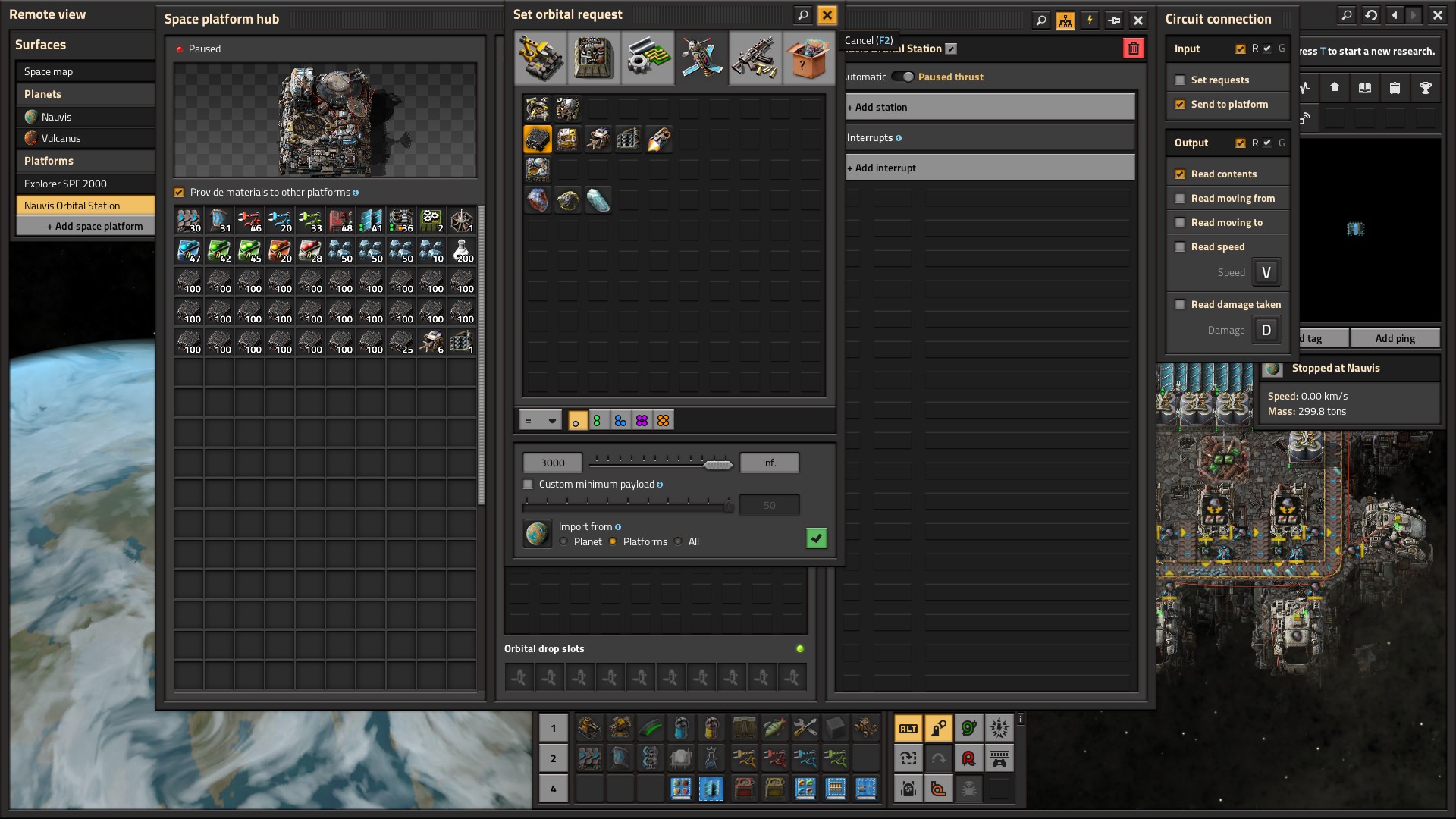Search items in Set orbital request
Screen dimensions: 1456x819
pos(803,14)
